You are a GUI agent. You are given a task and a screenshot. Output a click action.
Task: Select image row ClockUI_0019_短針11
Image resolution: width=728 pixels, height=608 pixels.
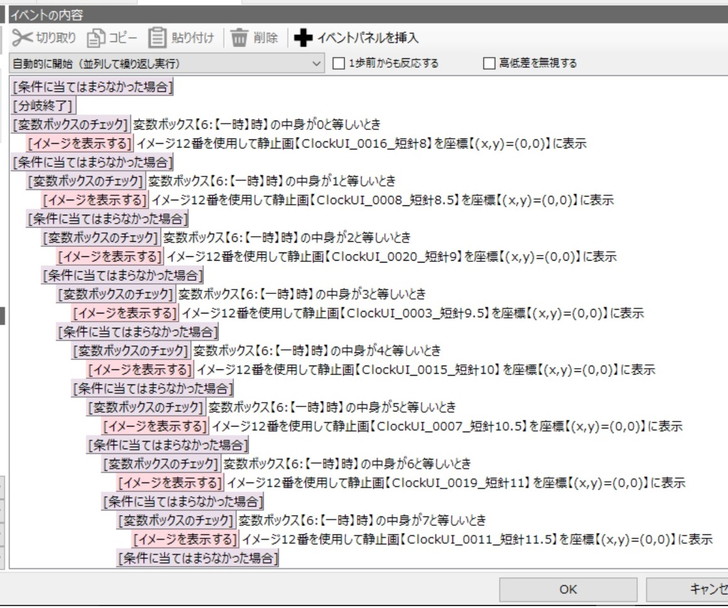(402, 483)
